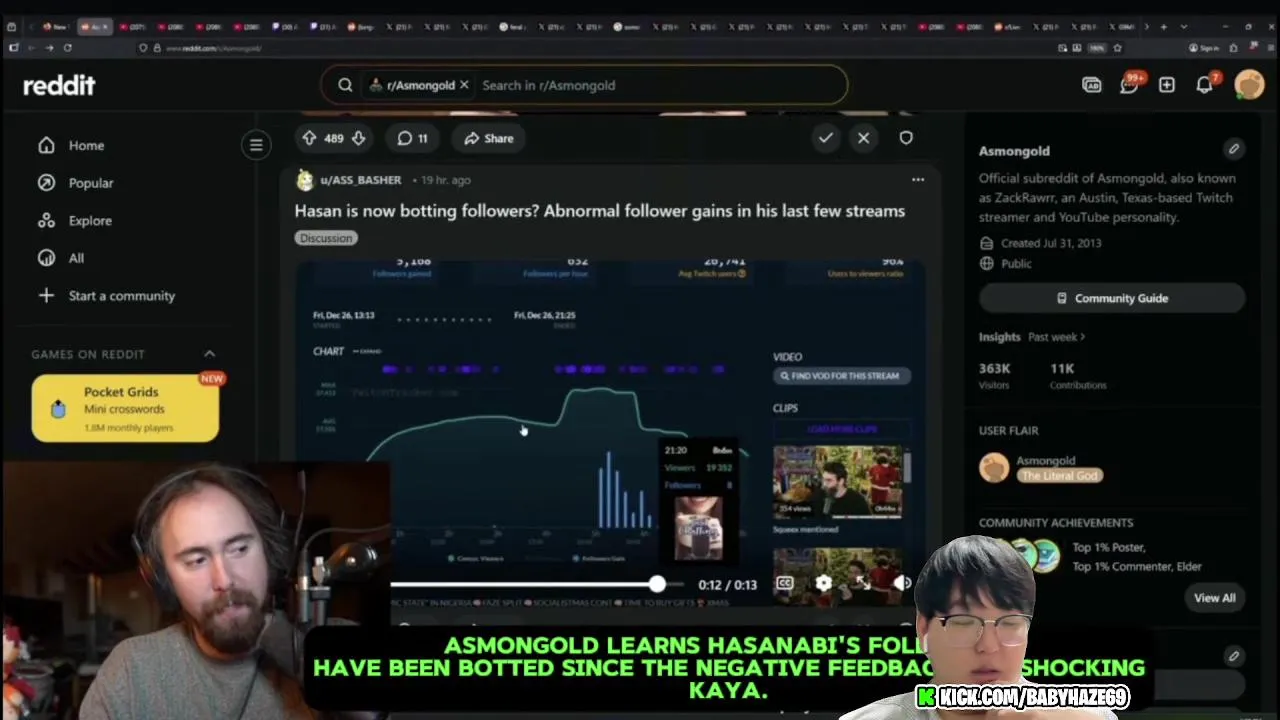Click the u/ASS_BASHER avatar
The image size is (1280, 720).
point(305,180)
